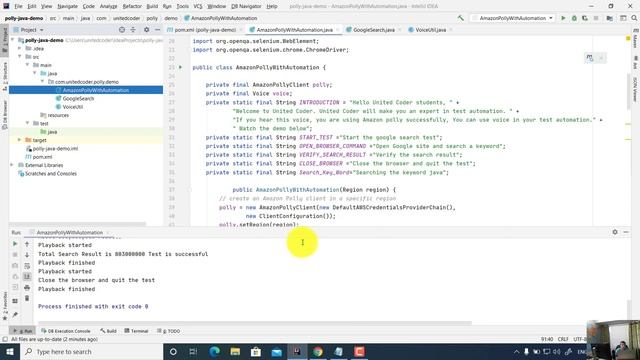Open the run configuration dropdown AmazonPollyWithAutomation
Viewport: 640px width, 360px height.
513,18
